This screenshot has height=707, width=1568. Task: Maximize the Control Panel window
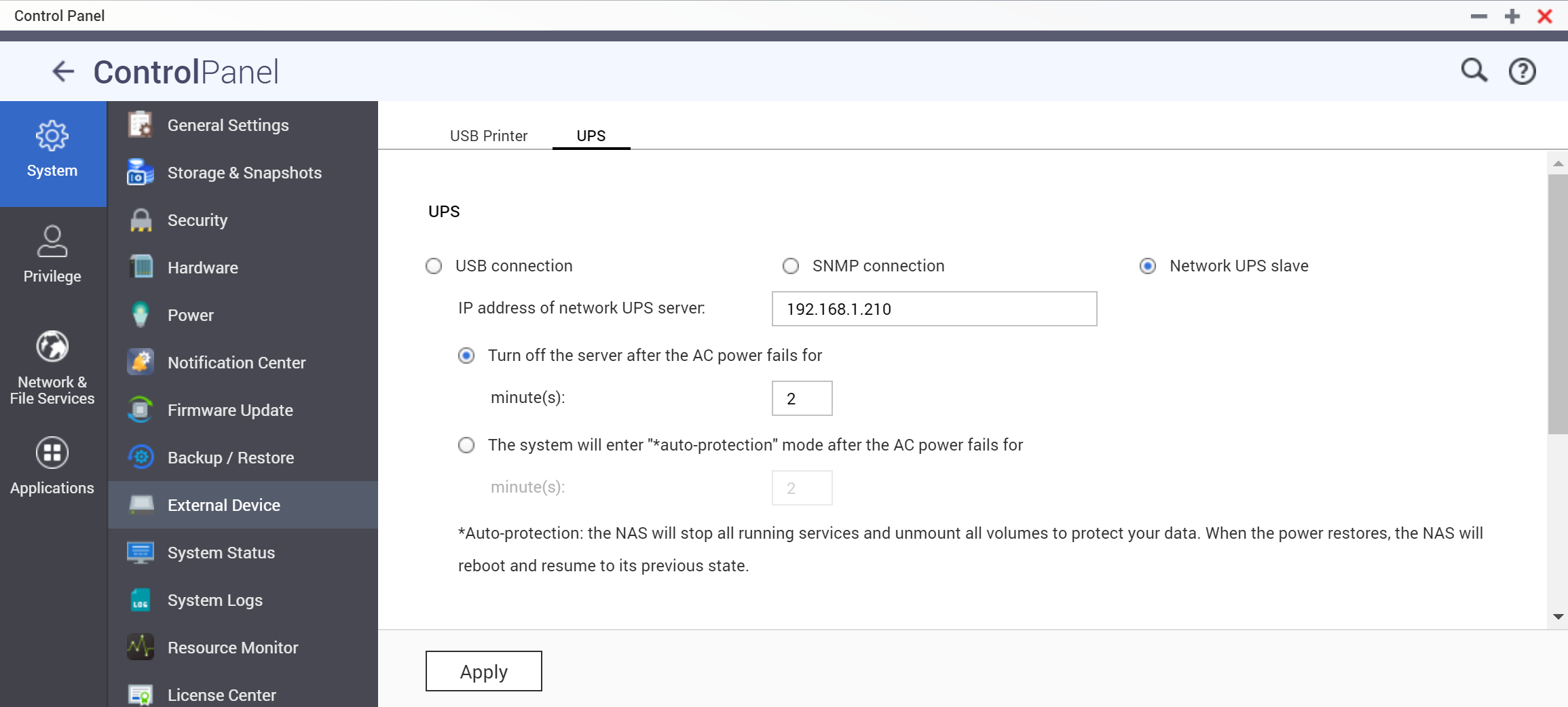[x=1512, y=16]
